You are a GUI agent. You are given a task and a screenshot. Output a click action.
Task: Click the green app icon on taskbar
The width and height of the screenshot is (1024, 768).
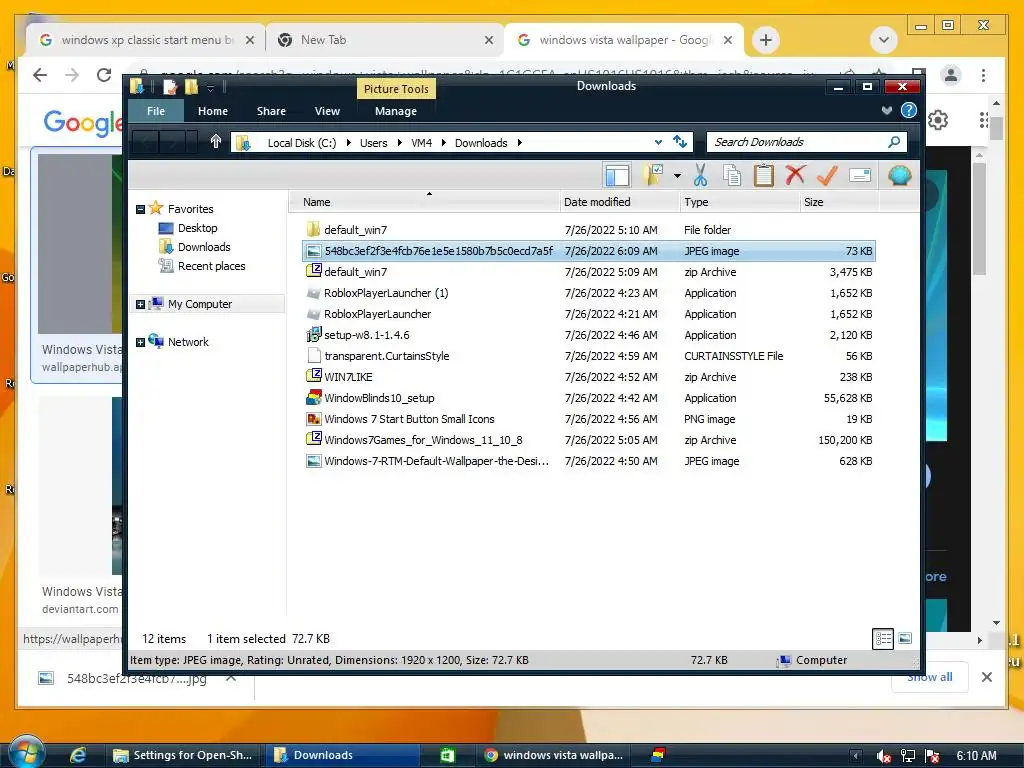(447, 756)
